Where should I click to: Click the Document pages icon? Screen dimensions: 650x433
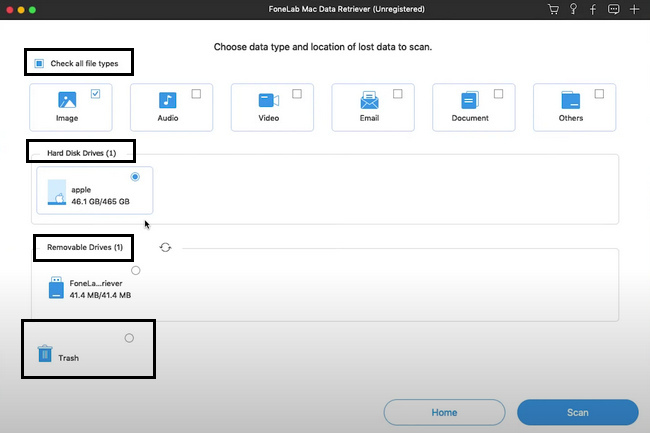pos(470,100)
